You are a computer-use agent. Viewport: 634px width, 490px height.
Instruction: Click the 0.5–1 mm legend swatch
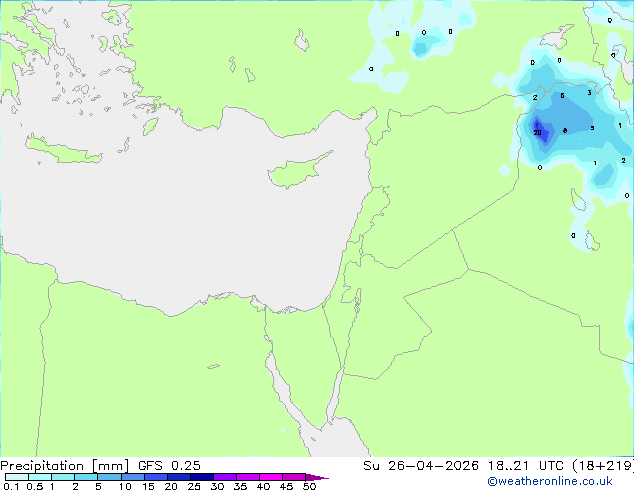coord(40,477)
